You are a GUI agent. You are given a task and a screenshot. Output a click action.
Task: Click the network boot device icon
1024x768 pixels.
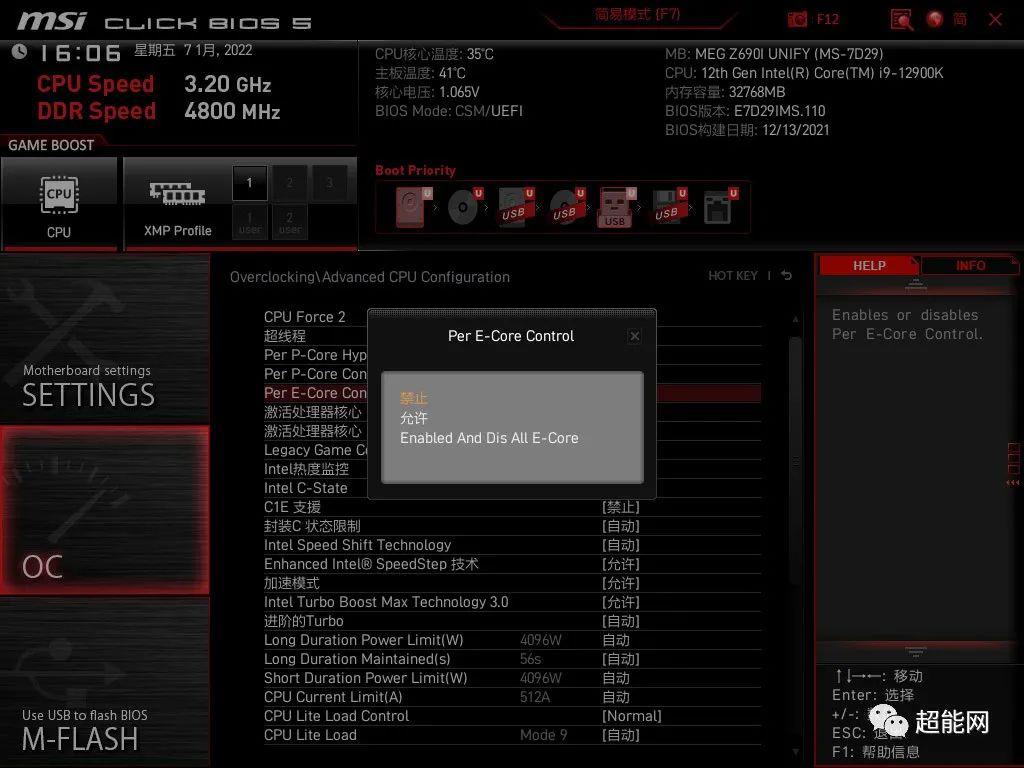[717, 208]
